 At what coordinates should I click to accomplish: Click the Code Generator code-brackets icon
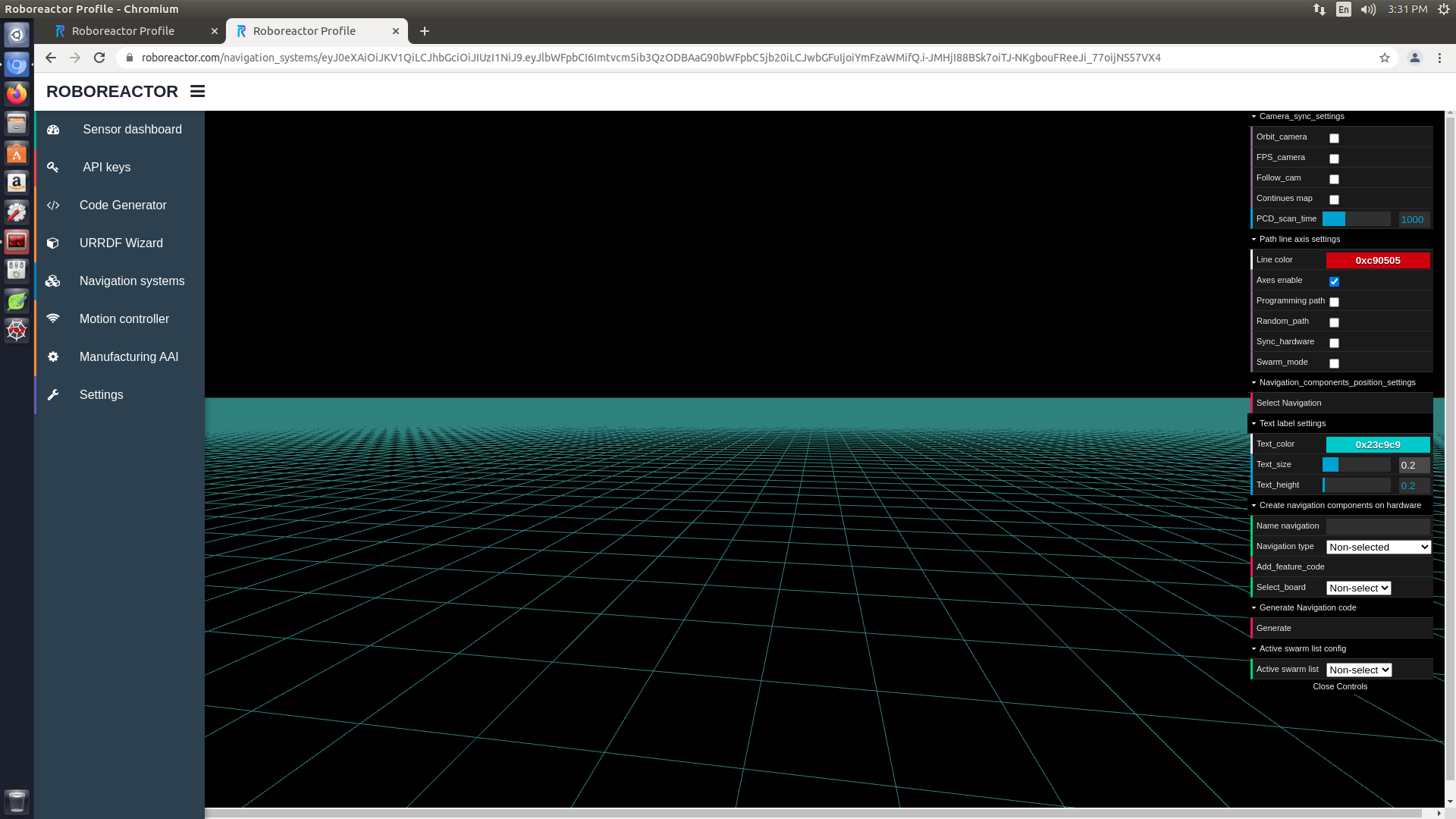[x=53, y=206]
